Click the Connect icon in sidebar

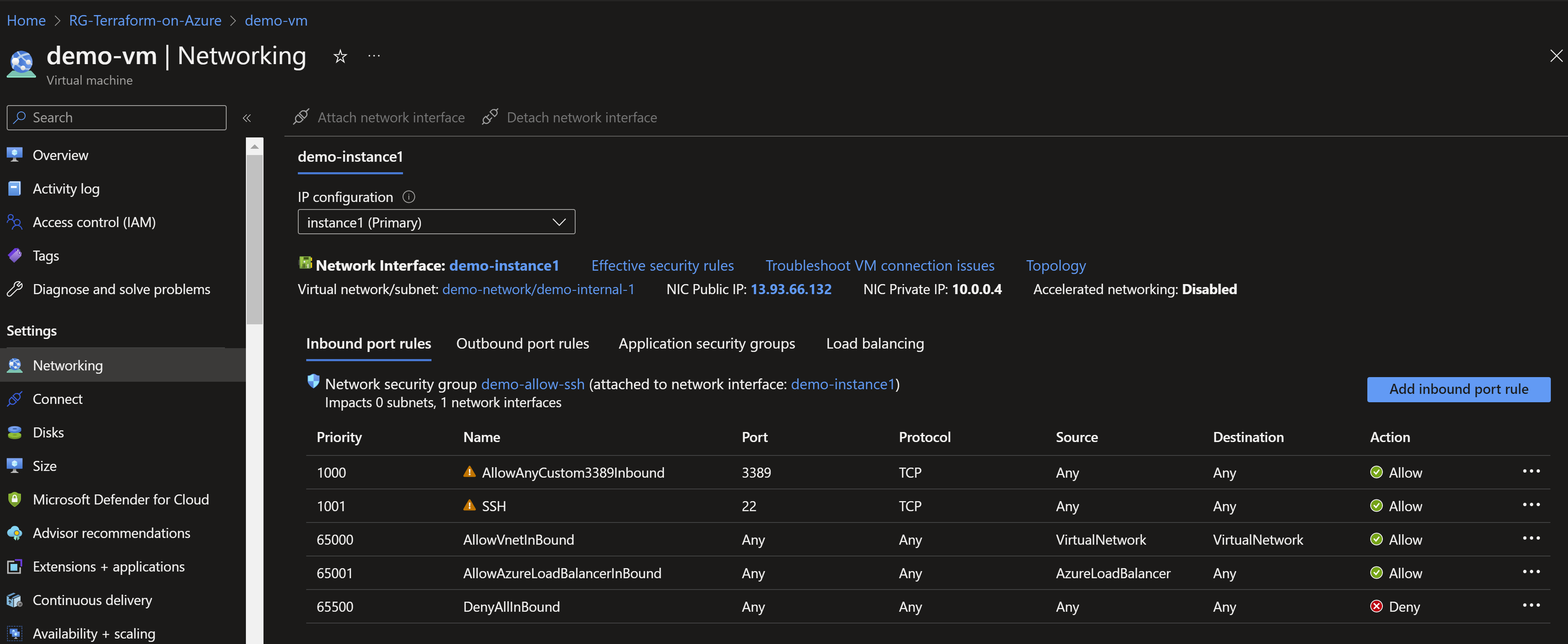[15, 399]
